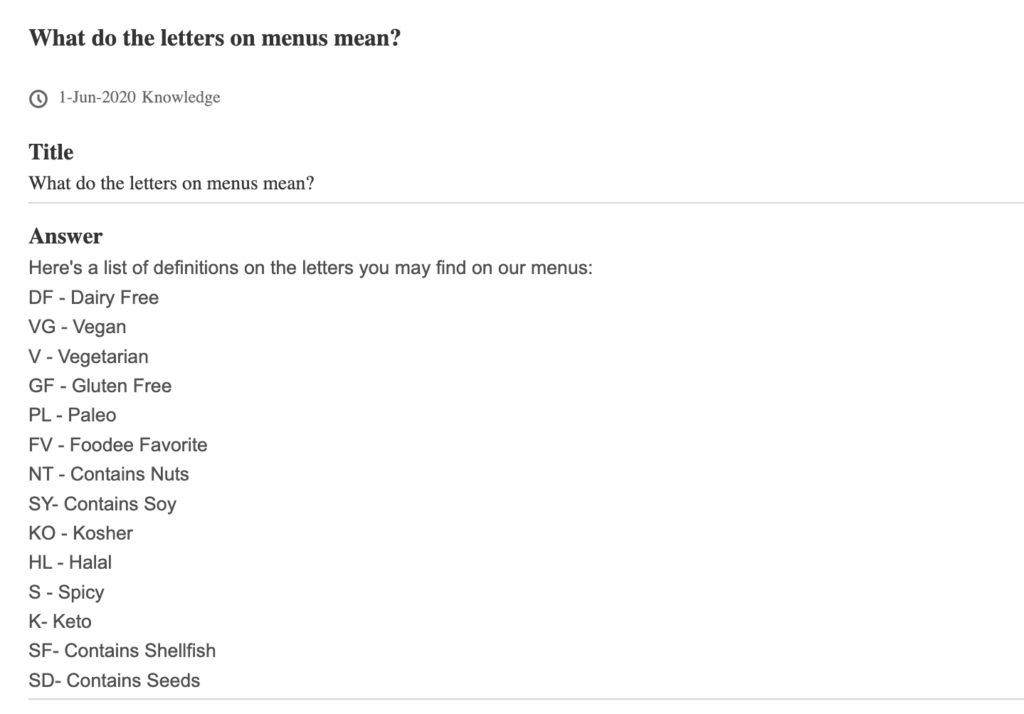The image size is (1024, 714).
Task: Click the PL - Paleo entry
Action: coord(72,415)
